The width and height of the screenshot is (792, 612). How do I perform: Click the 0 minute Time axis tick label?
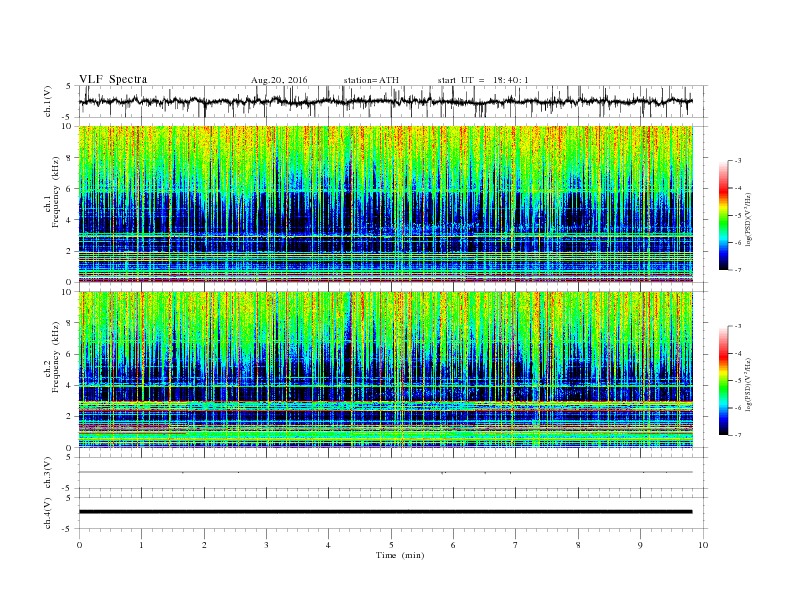tap(79, 545)
